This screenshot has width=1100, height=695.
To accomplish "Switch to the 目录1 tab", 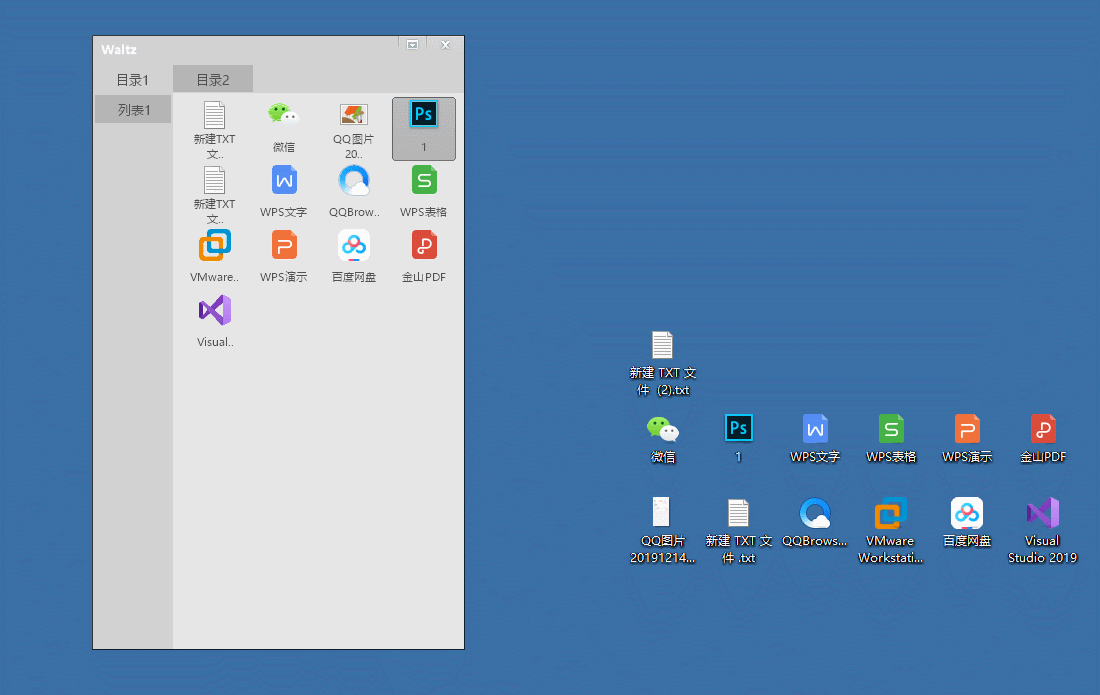I will coord(133,80).
